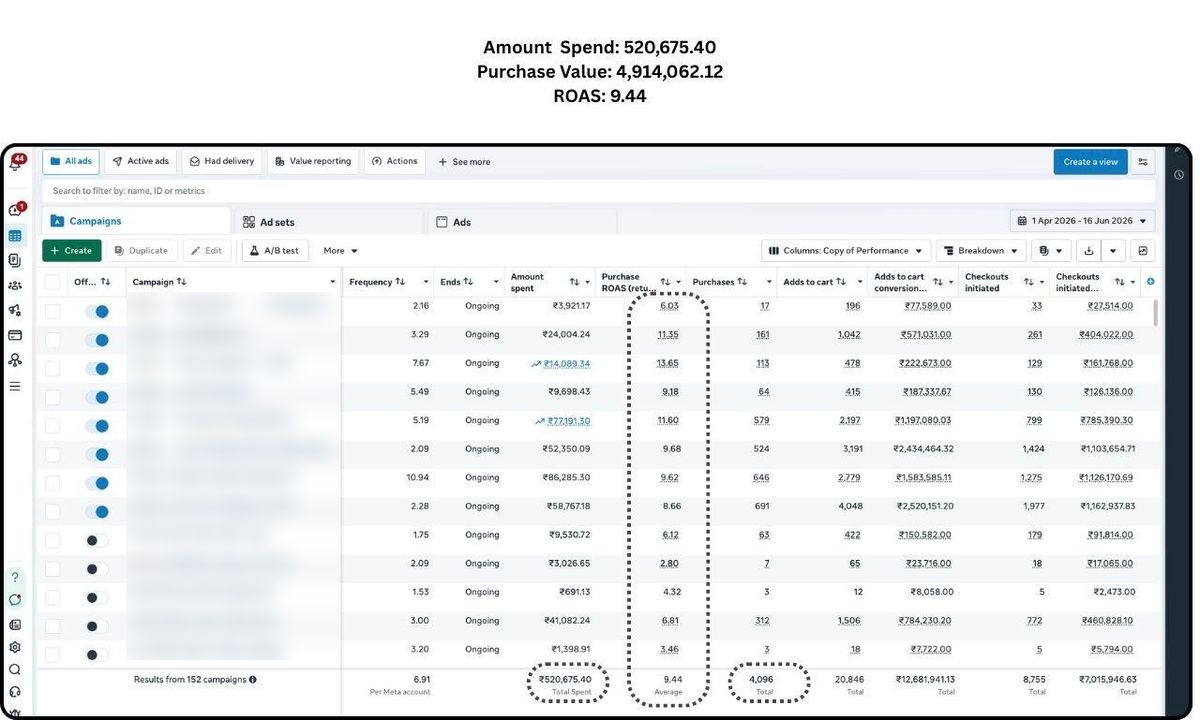
Task: Open notifications bell with 44 badge
Action: point(17,163)
